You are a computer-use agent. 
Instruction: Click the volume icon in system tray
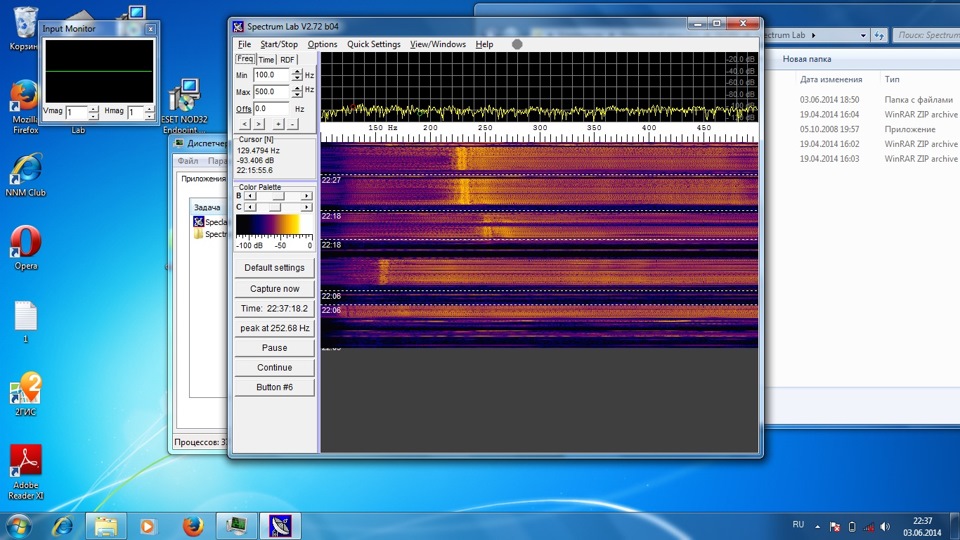click(884, 526)
